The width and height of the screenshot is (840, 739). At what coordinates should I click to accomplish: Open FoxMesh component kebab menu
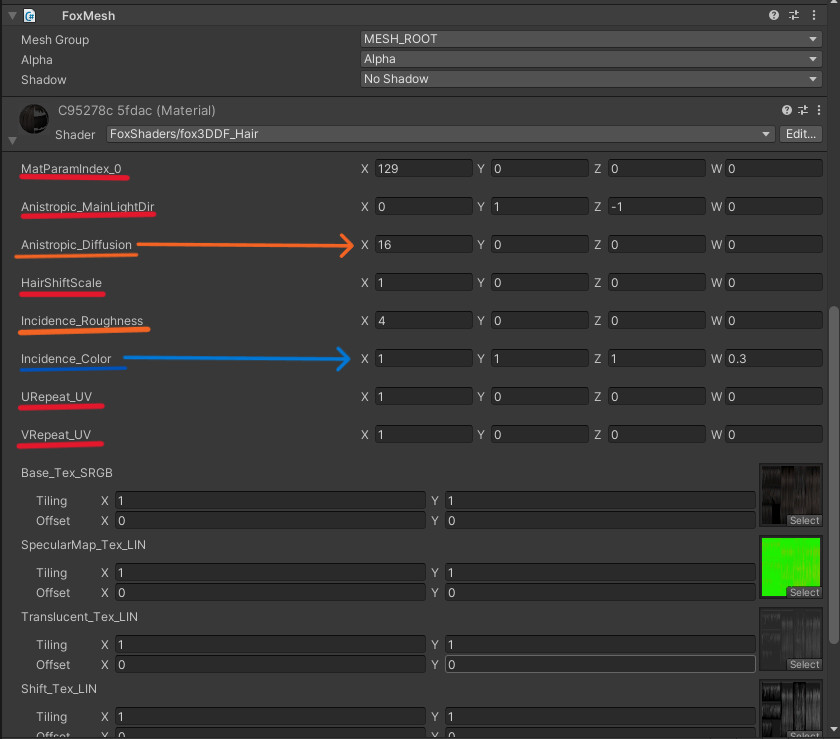(x=814, y=15)
